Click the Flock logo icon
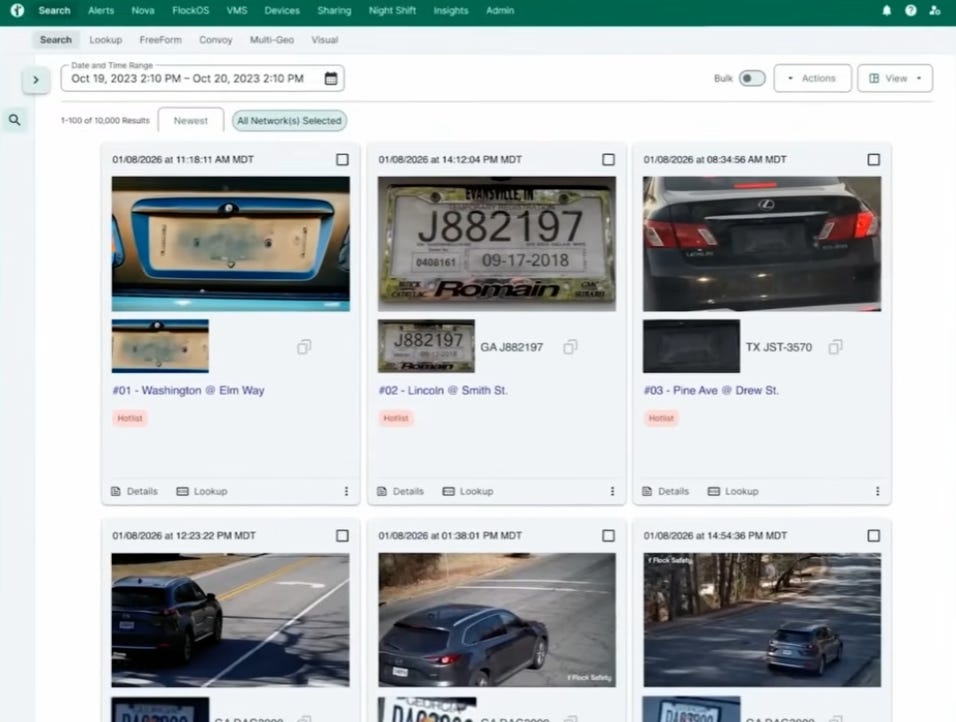956x722 pixels. 17,10
